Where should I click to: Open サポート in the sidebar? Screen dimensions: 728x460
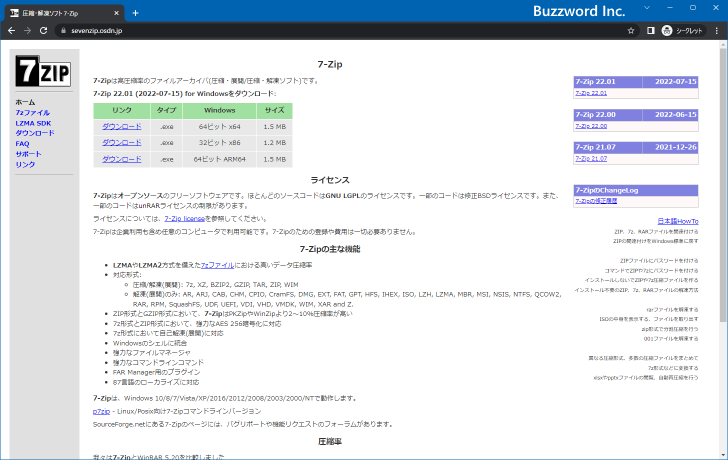(28, 154)
